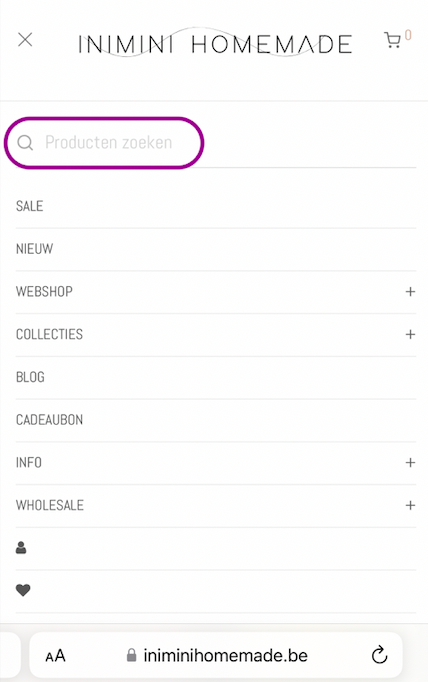The width and height of the screenshot is (428, 682).
Task: Open the CADEAUBON link
Action: coord(49,420)
